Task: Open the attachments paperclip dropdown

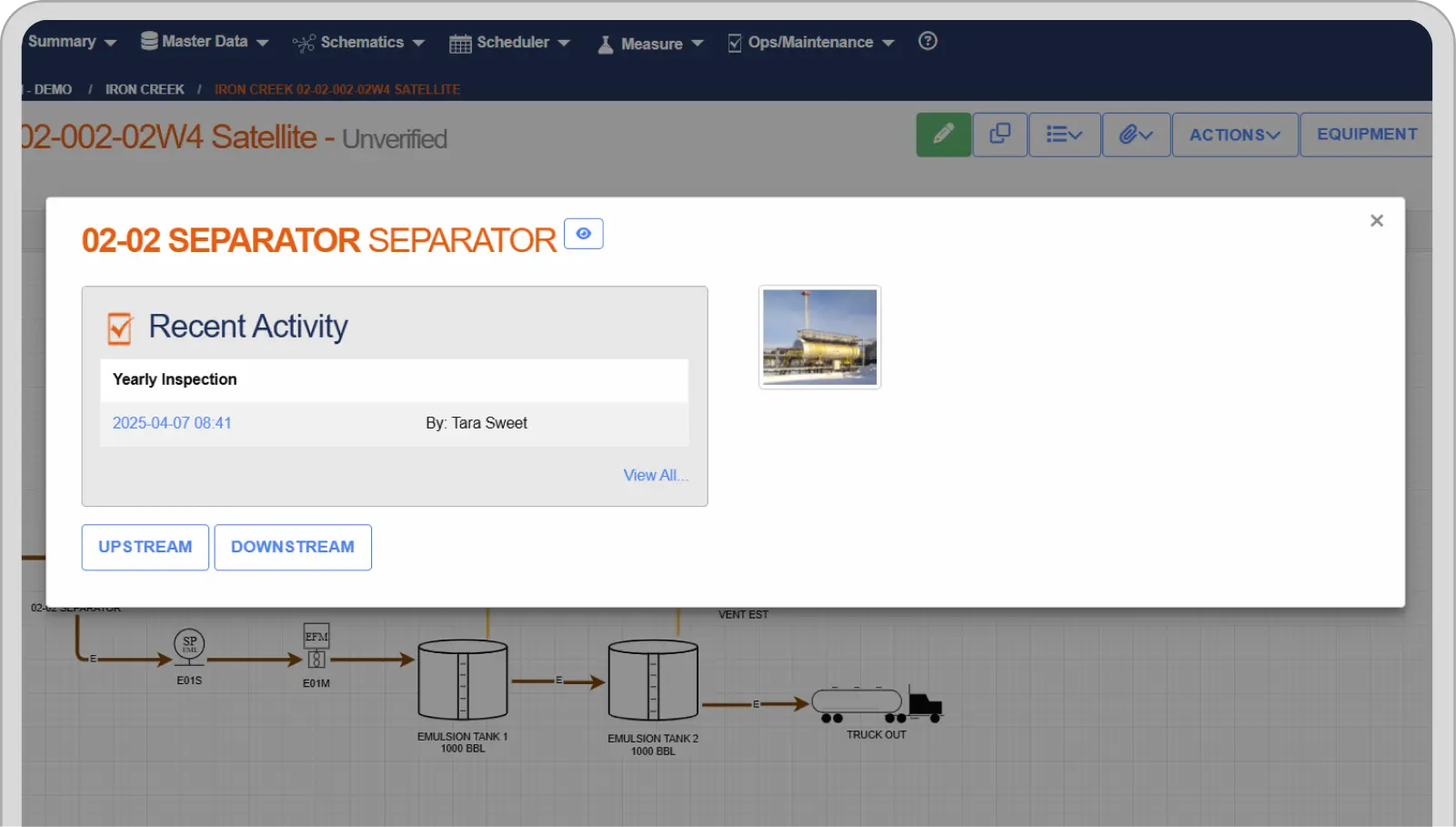Action: (x=1136, y=135)
